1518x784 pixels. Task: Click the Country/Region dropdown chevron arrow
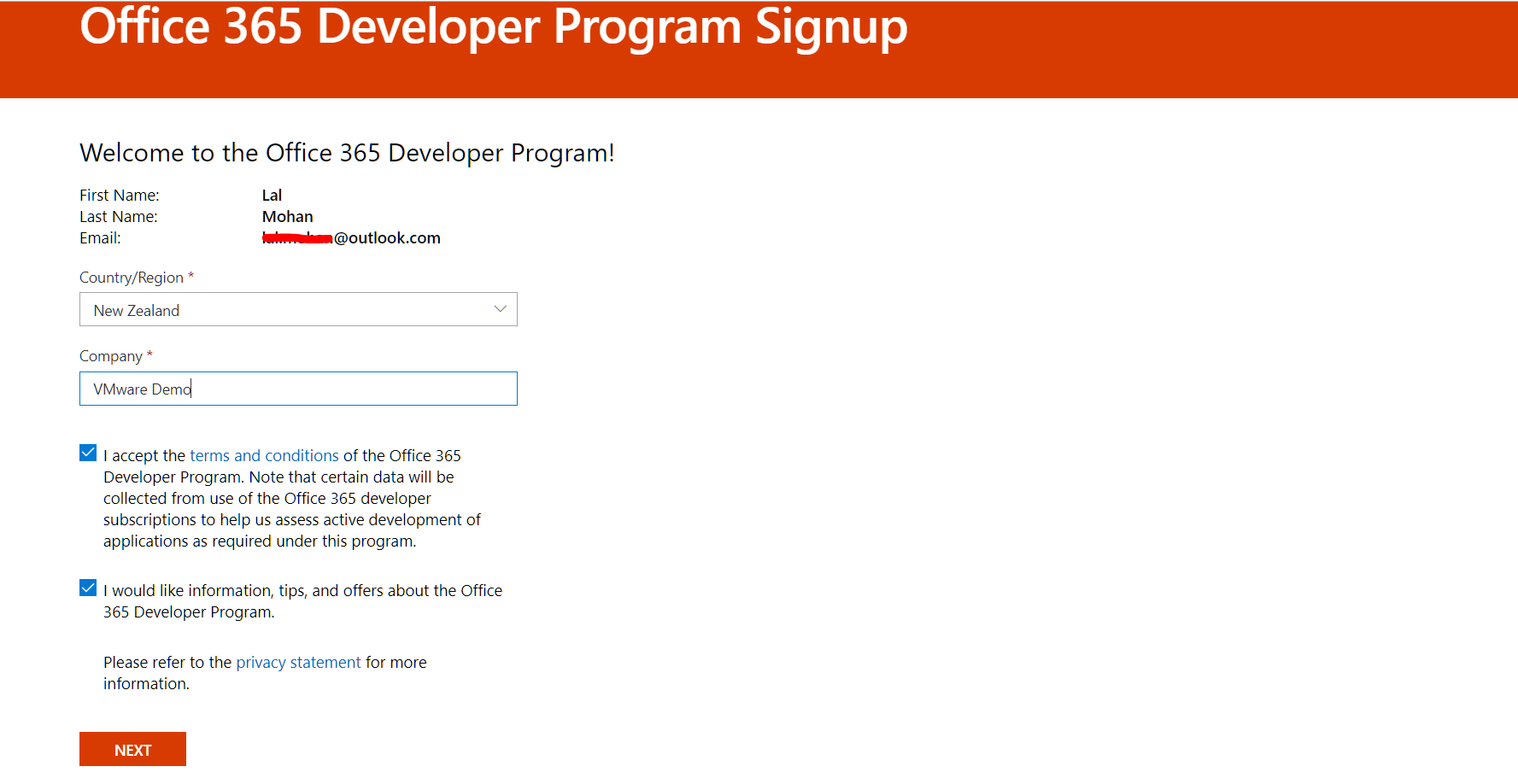(500, 309)
